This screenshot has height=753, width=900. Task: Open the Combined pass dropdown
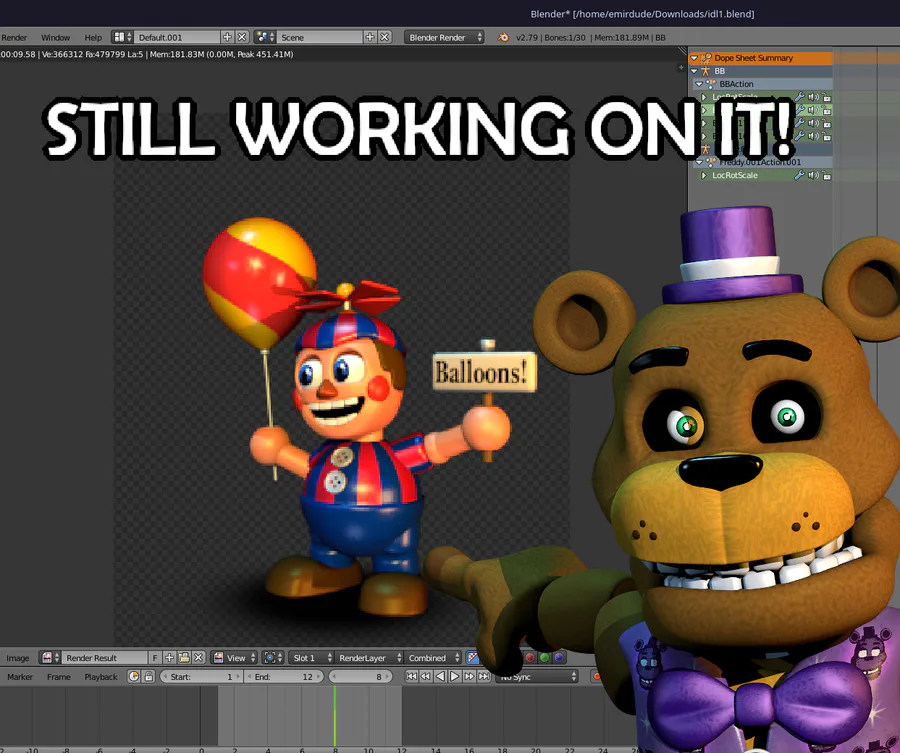coord(433,658)
